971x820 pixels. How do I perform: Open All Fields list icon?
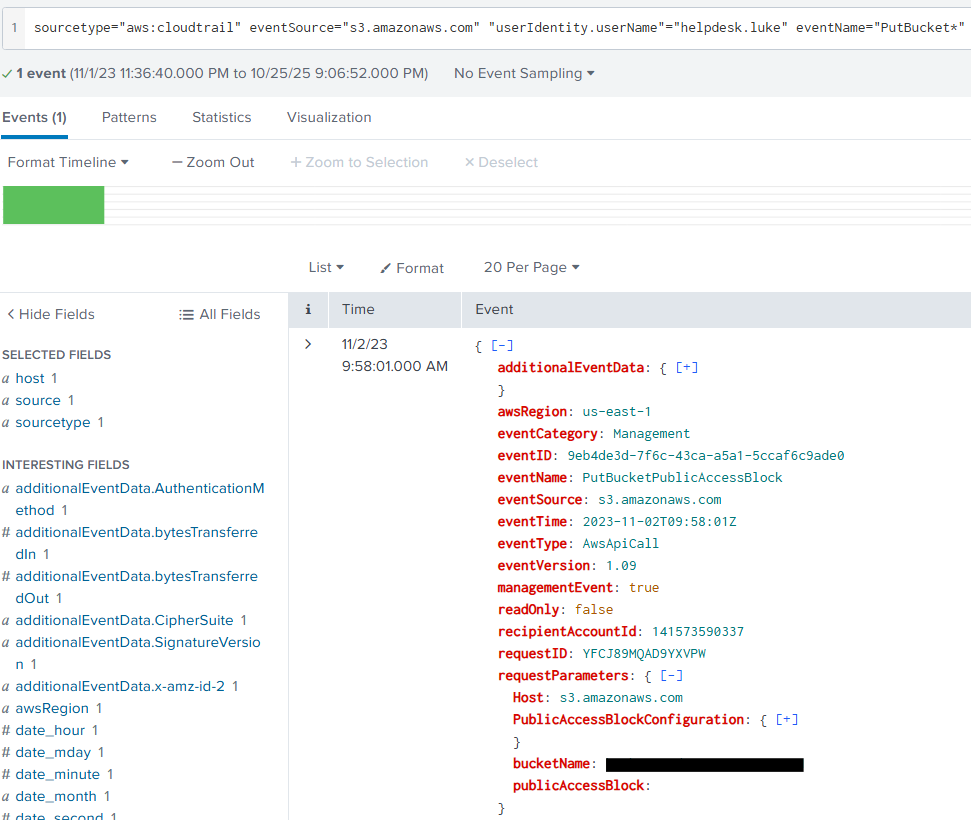coord(186,314)
